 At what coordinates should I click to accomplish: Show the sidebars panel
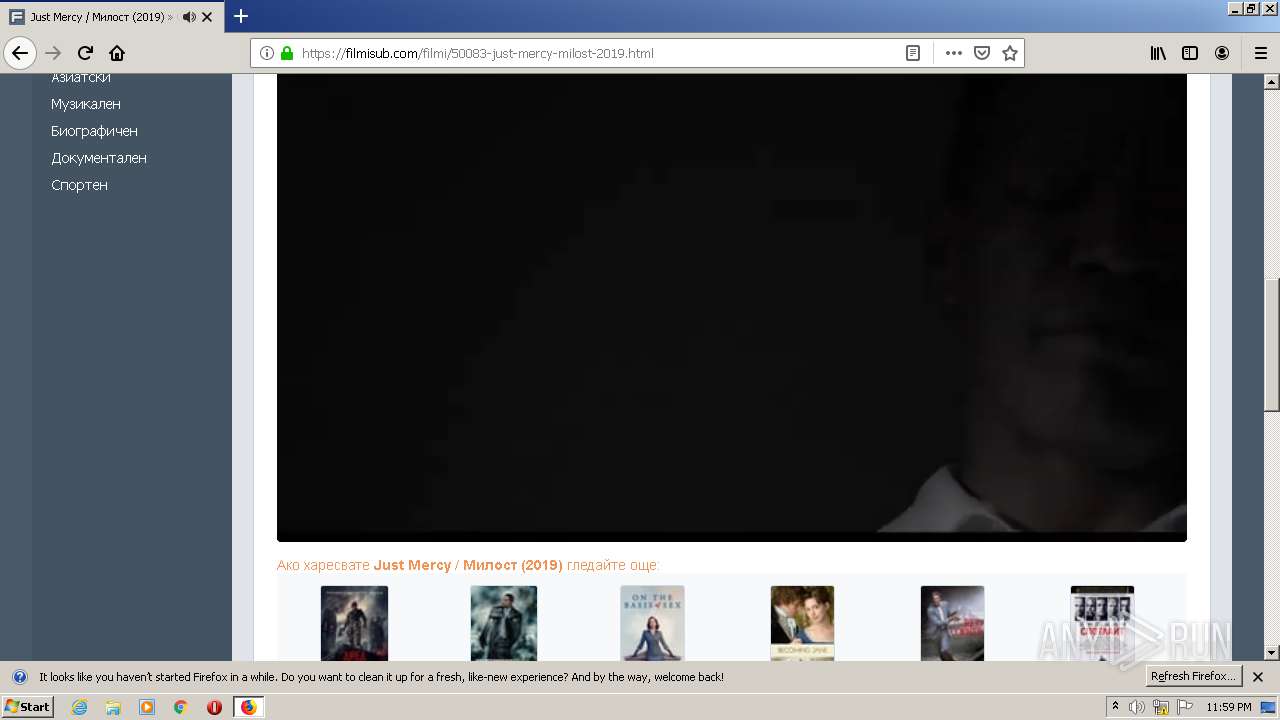click(1190, 53)
